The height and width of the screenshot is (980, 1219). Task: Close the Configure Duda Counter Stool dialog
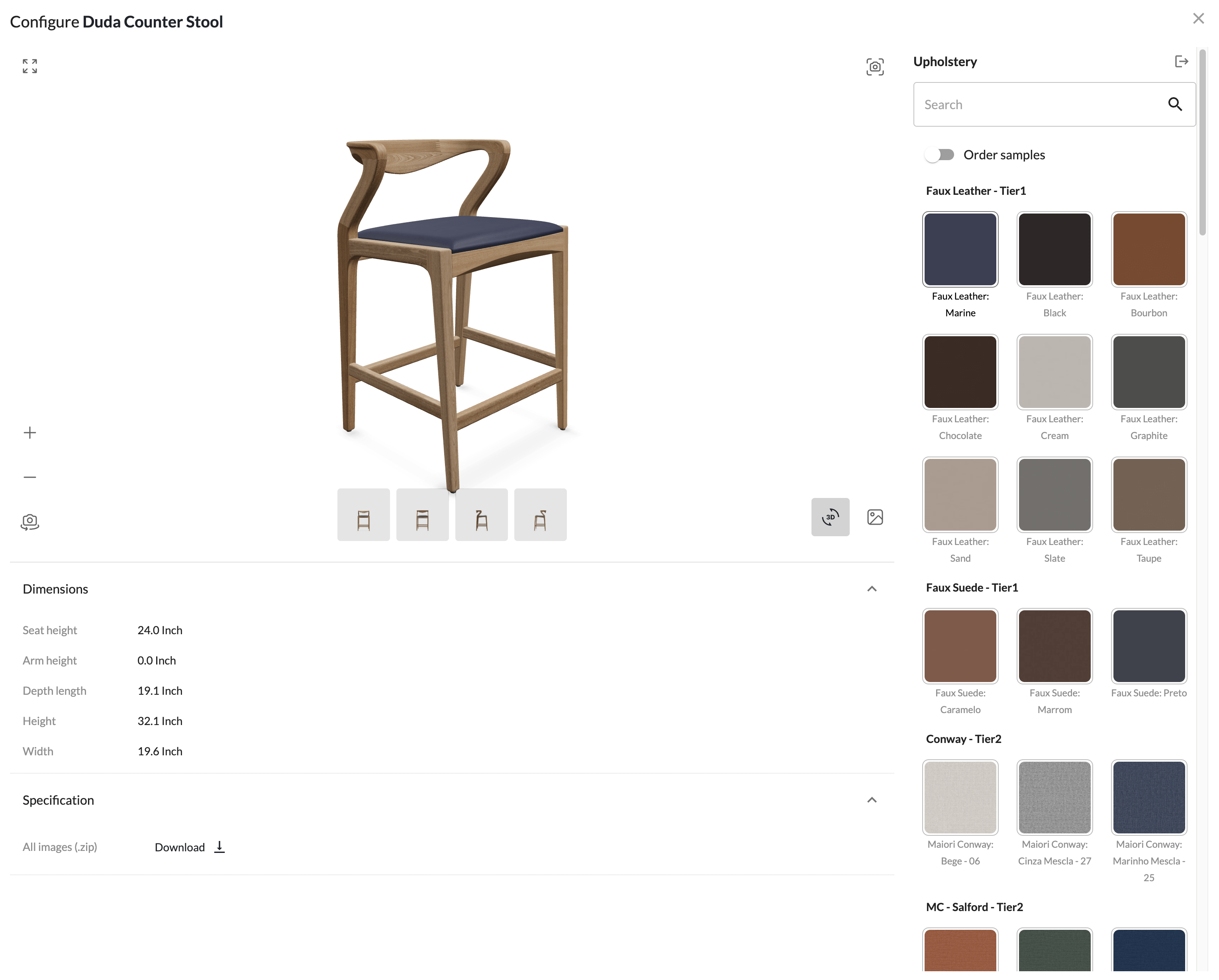[1197, 19]
